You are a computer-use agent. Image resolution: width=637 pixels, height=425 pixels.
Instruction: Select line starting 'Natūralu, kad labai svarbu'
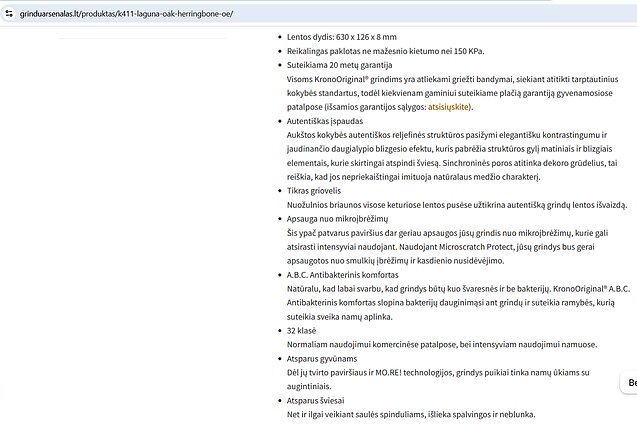[459, 289]
